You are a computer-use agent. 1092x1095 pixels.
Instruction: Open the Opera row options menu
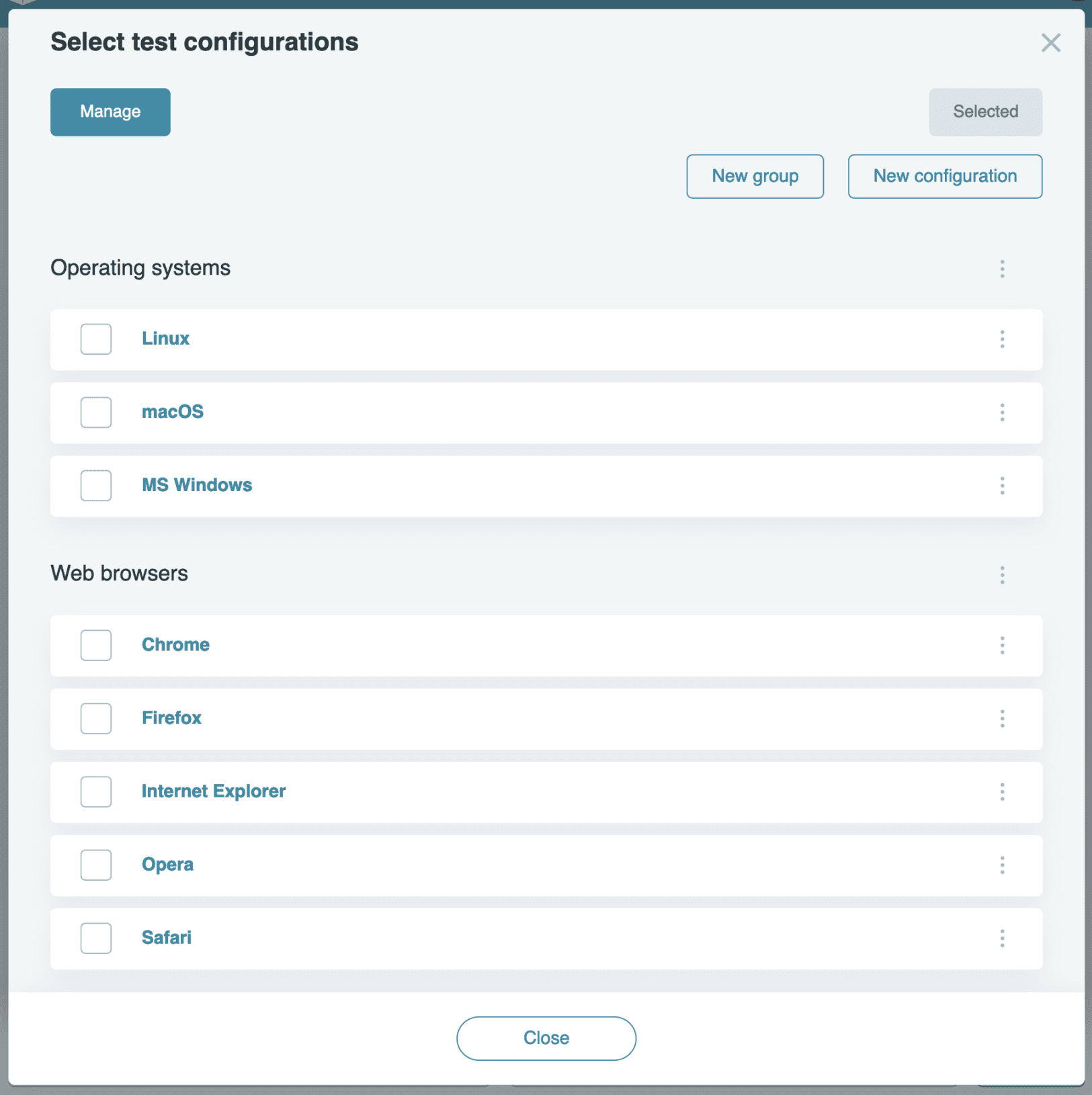1002,865
